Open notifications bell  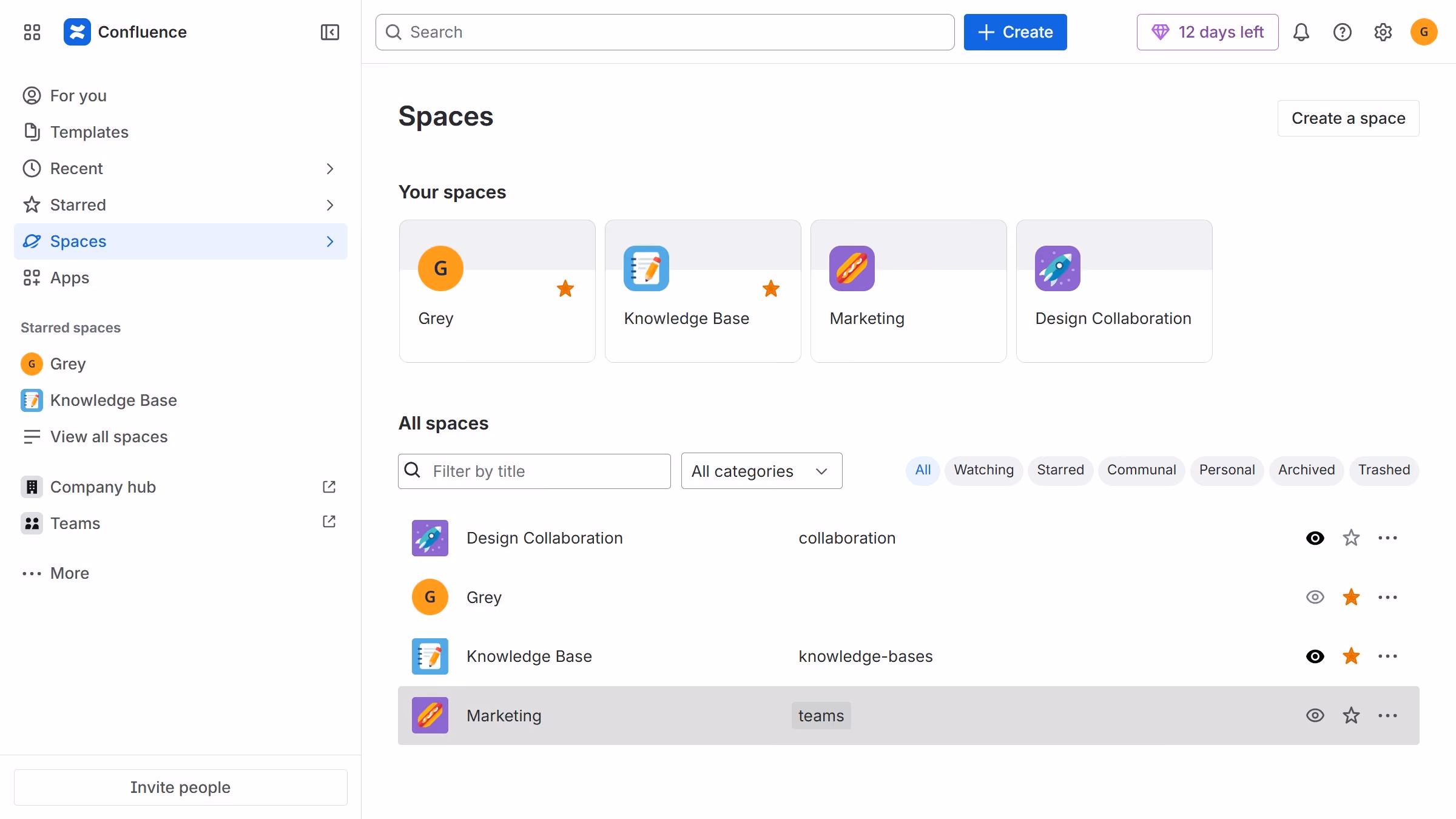[x=1301, y=32]
